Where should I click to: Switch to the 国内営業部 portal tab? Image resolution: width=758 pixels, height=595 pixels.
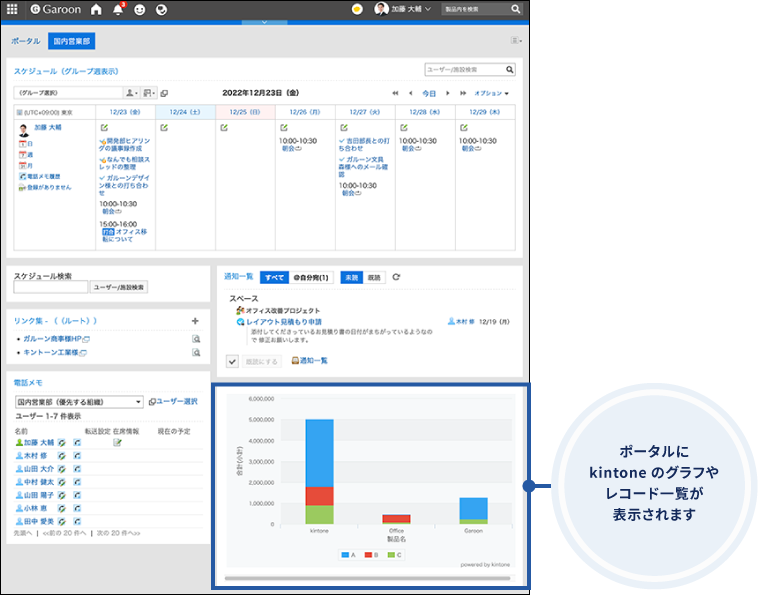coord(72,41)
